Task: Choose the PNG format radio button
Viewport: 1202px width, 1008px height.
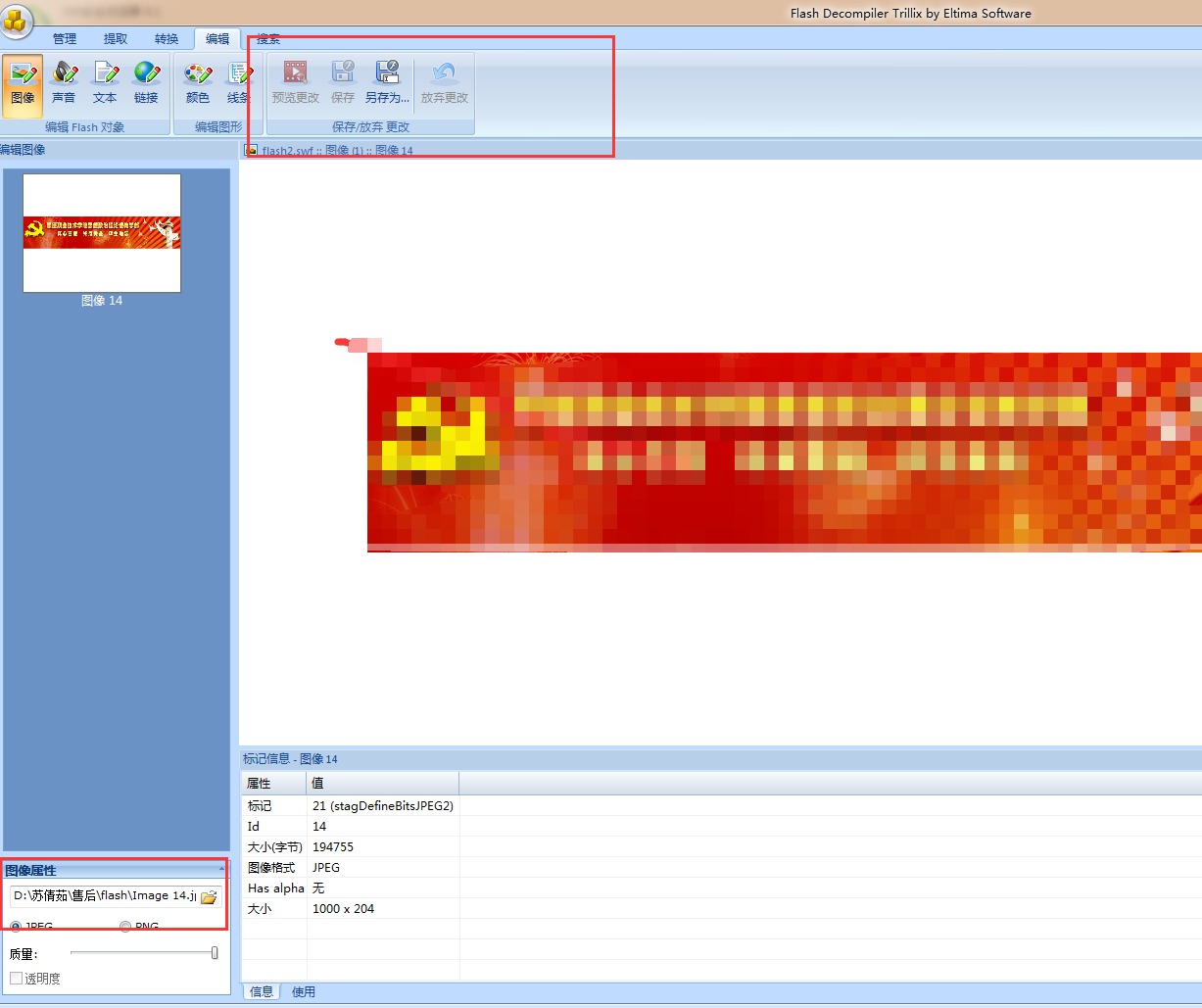Action: point(125,927)
